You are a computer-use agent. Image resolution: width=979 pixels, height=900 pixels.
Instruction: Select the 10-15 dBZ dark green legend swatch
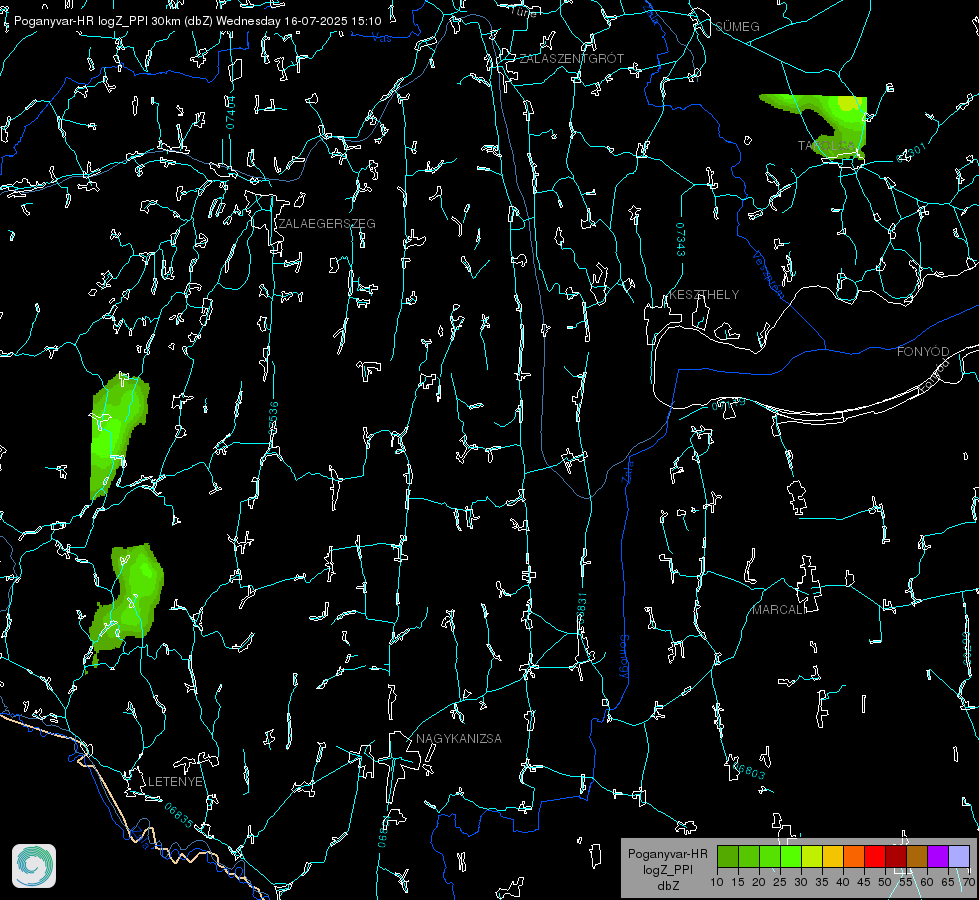pyautogui.click(x=728, y=856)
